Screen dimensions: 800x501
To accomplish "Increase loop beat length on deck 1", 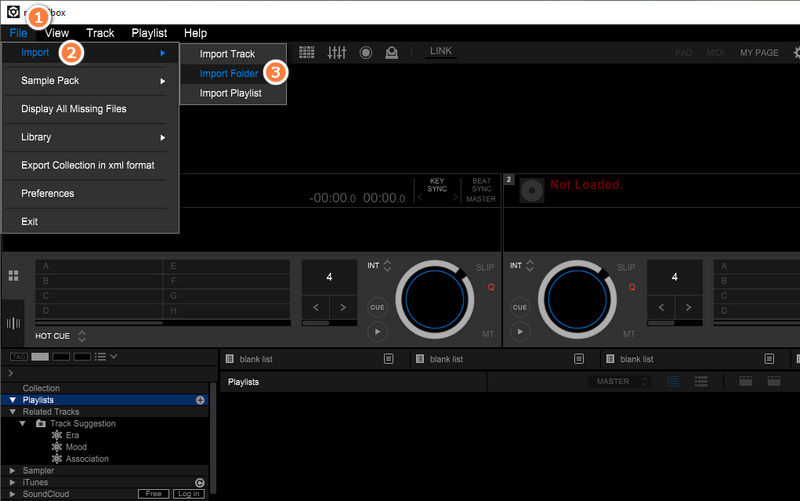I will click(343, 307).
